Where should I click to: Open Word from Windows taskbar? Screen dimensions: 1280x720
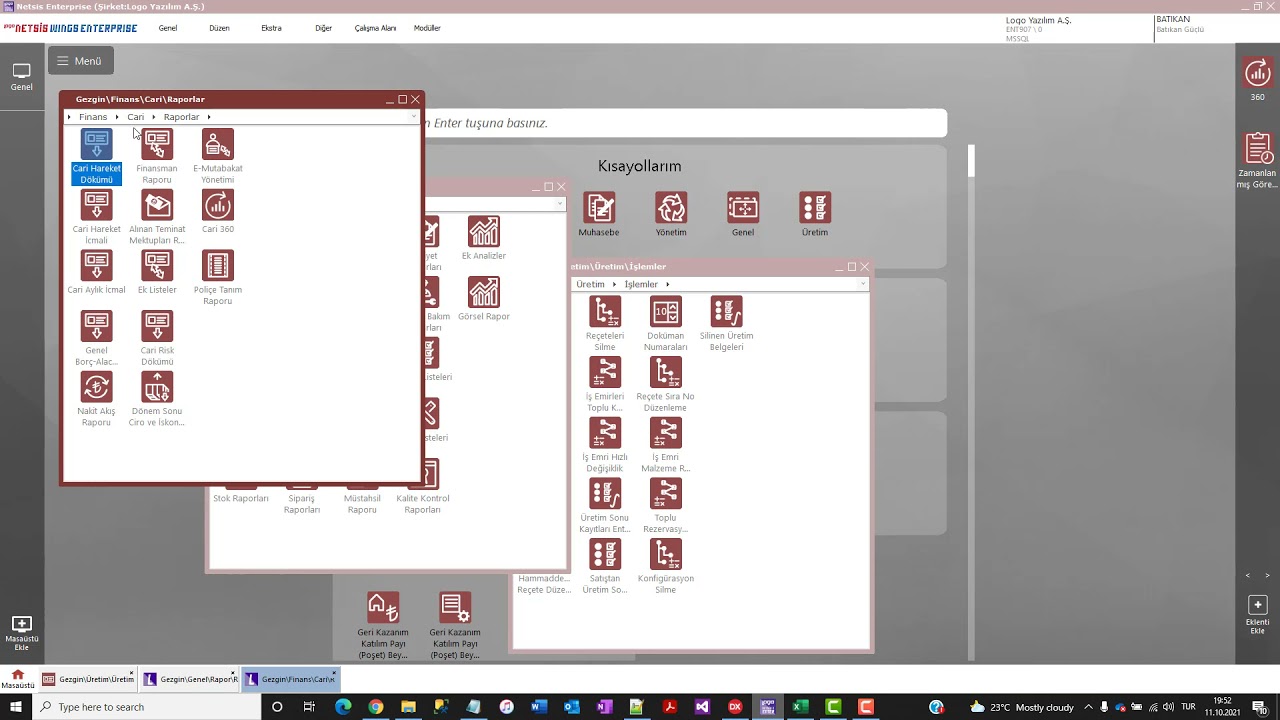click(x=539, y=707)
